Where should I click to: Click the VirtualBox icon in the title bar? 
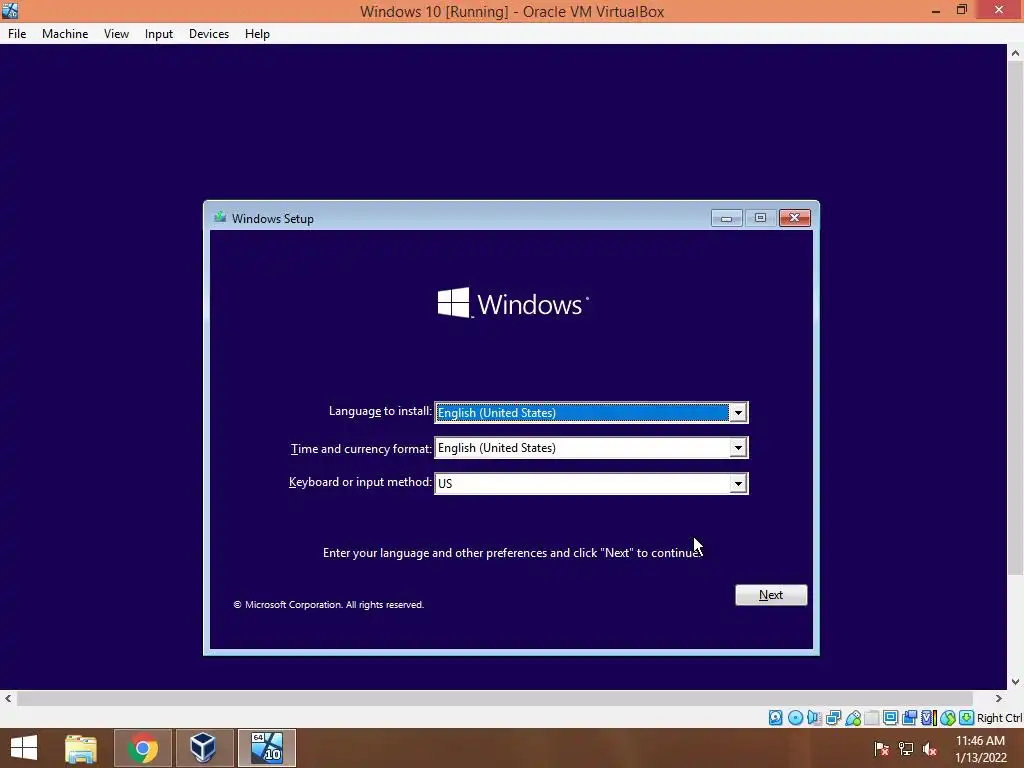coord(10,10)
